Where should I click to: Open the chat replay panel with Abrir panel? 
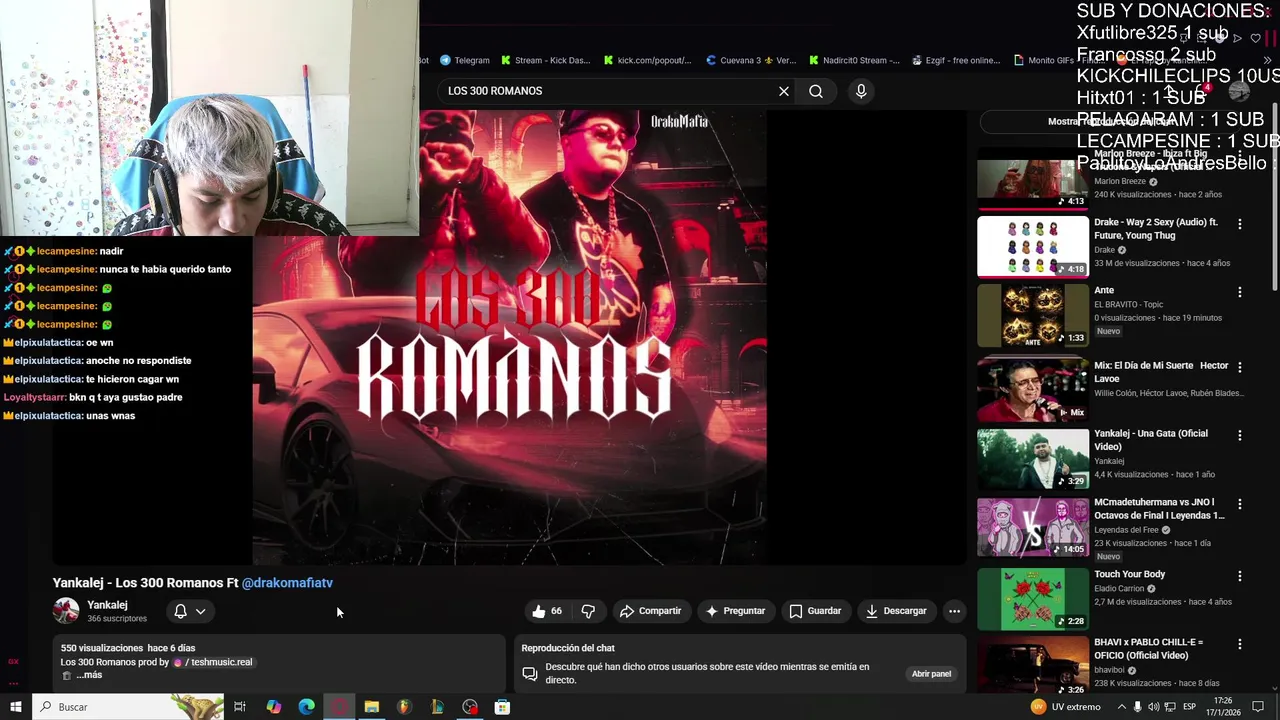[x=931, y=674]
